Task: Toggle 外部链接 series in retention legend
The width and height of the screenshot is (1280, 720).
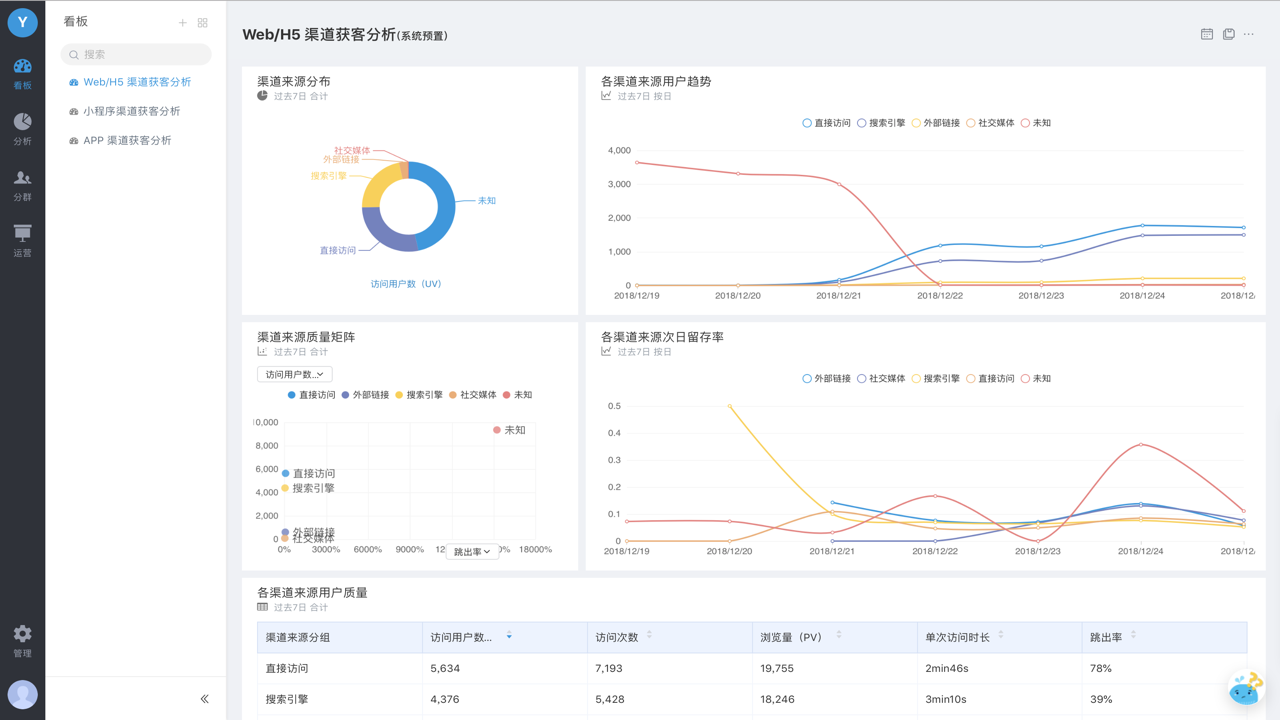Action: click(826, 379)
